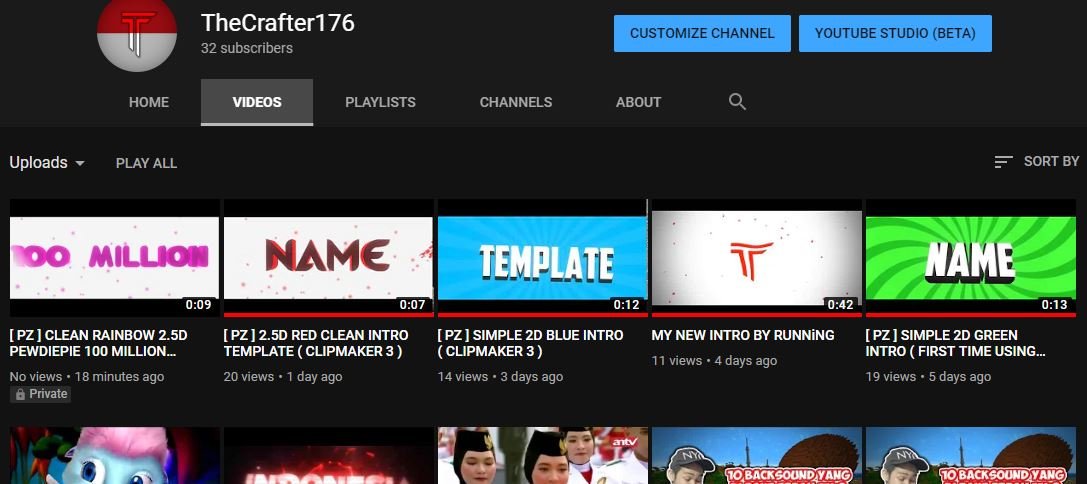Open the blue cartoon character thumbnail
Image resolution: width=1087 pixels, height=484 pixels.
[114, 456]
